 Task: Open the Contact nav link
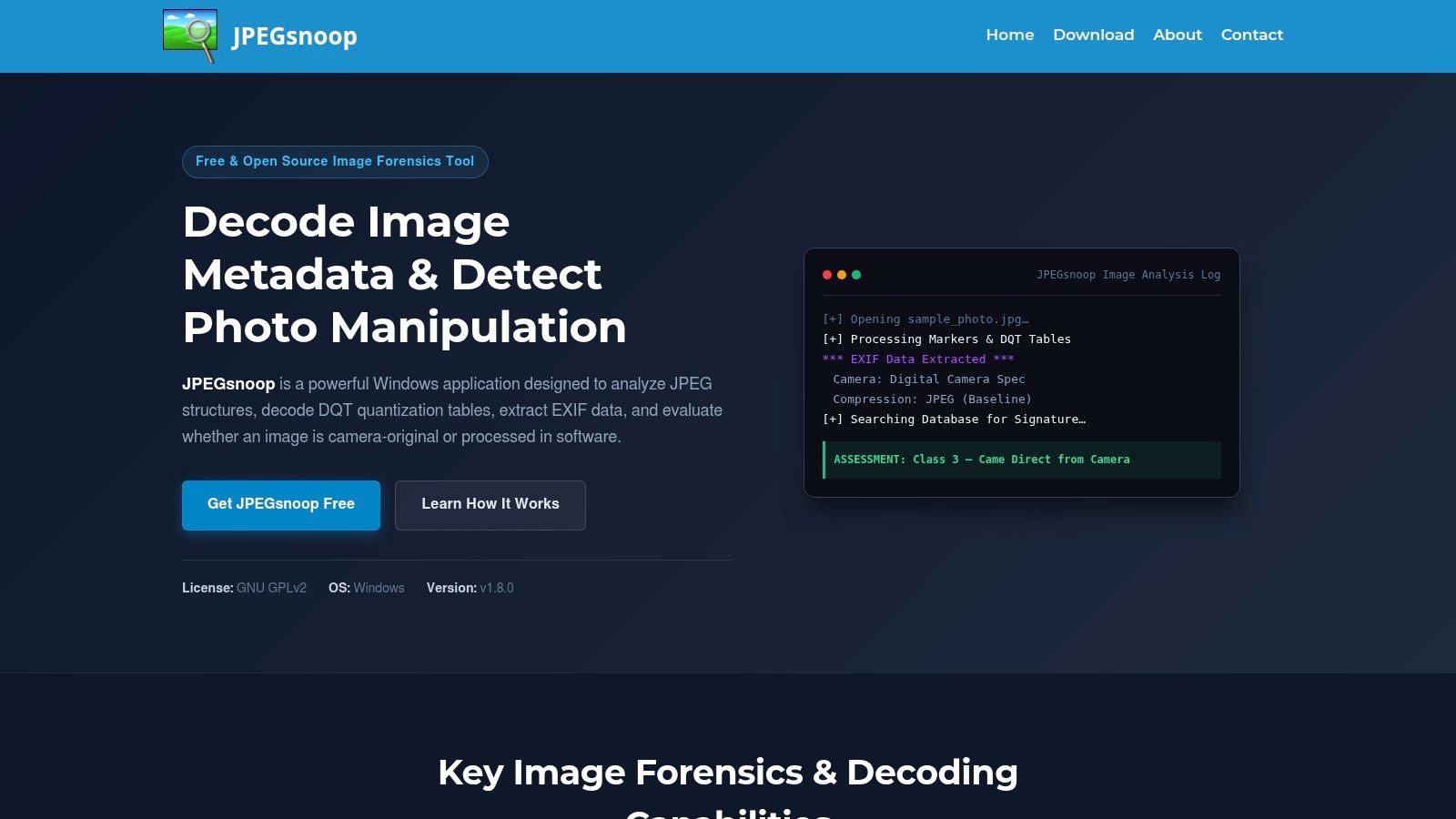click(1252, 35)
